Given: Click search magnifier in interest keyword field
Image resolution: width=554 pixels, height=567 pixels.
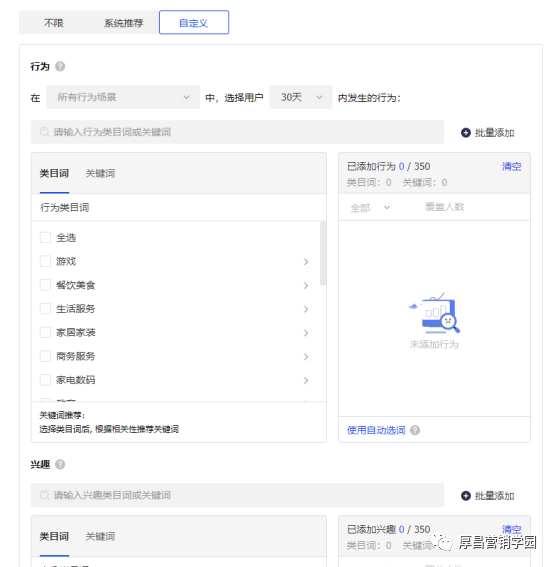Looking at the screenshot, I should [x=44, y=495].
